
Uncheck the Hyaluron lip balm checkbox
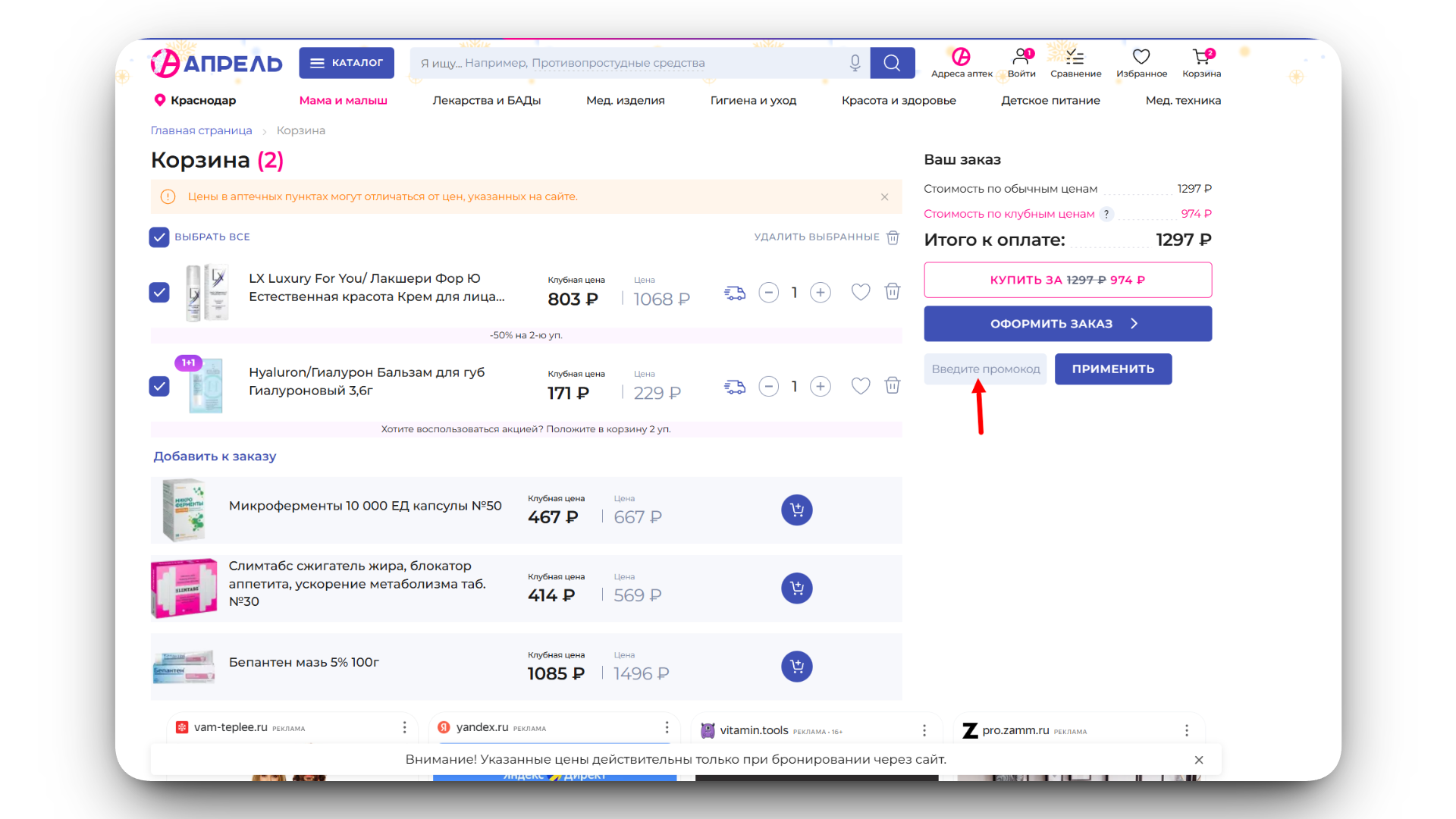[159, 387]
